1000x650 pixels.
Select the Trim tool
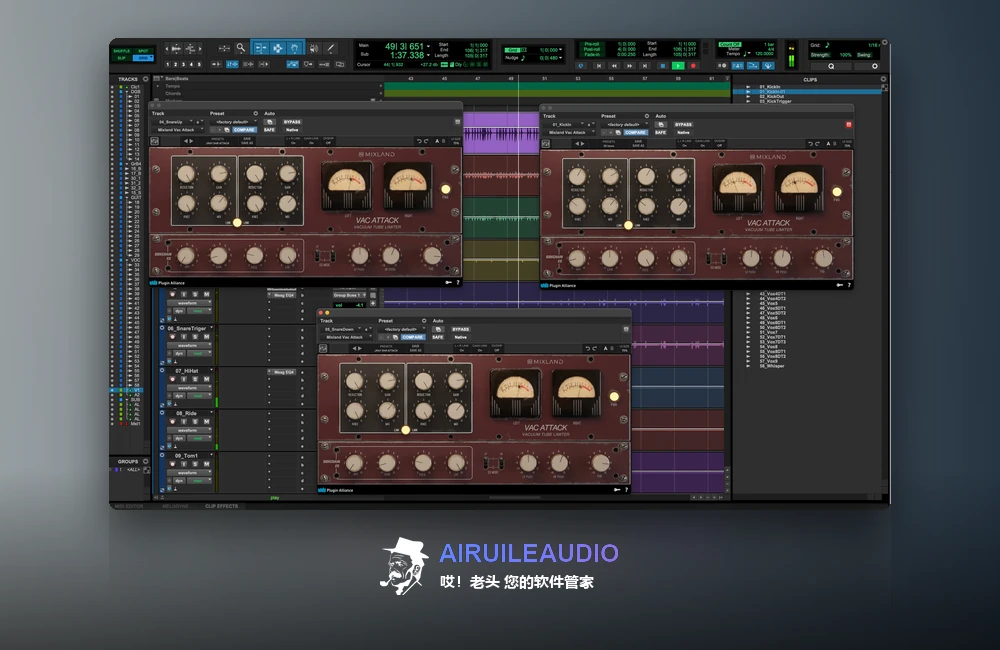pyautogui.click(x=260, y=48)
